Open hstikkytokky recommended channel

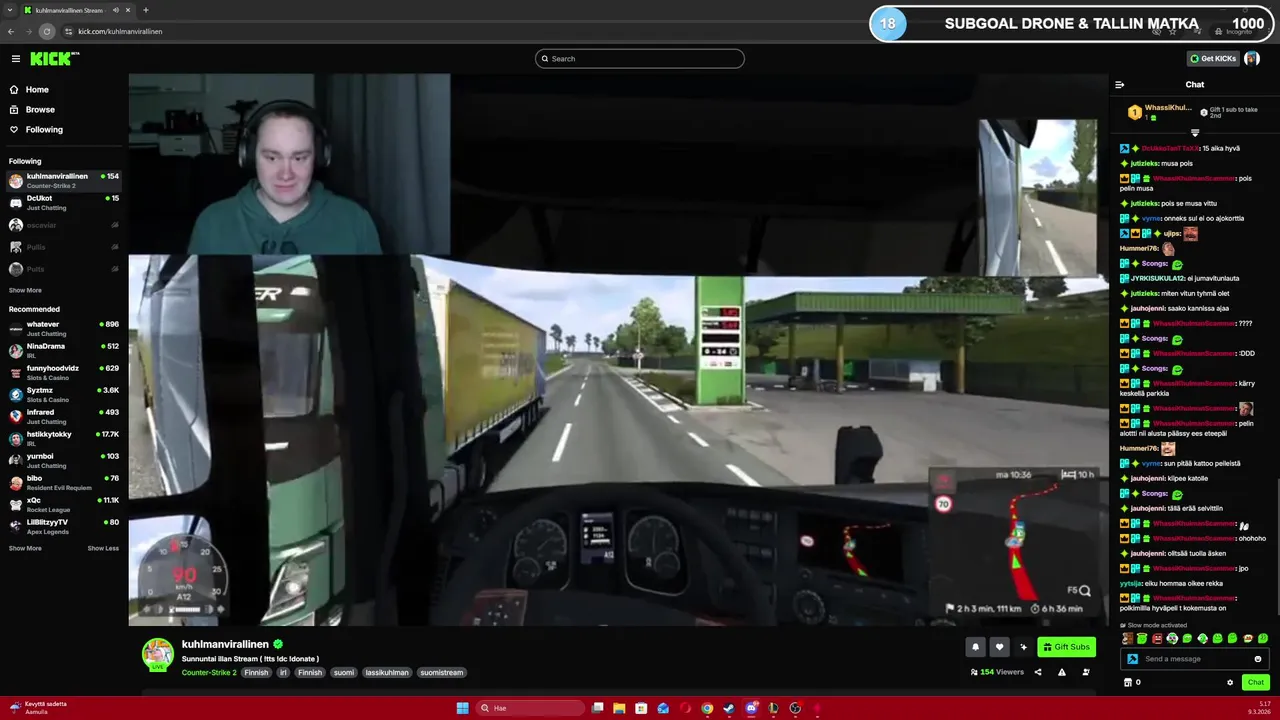[64, 438]
